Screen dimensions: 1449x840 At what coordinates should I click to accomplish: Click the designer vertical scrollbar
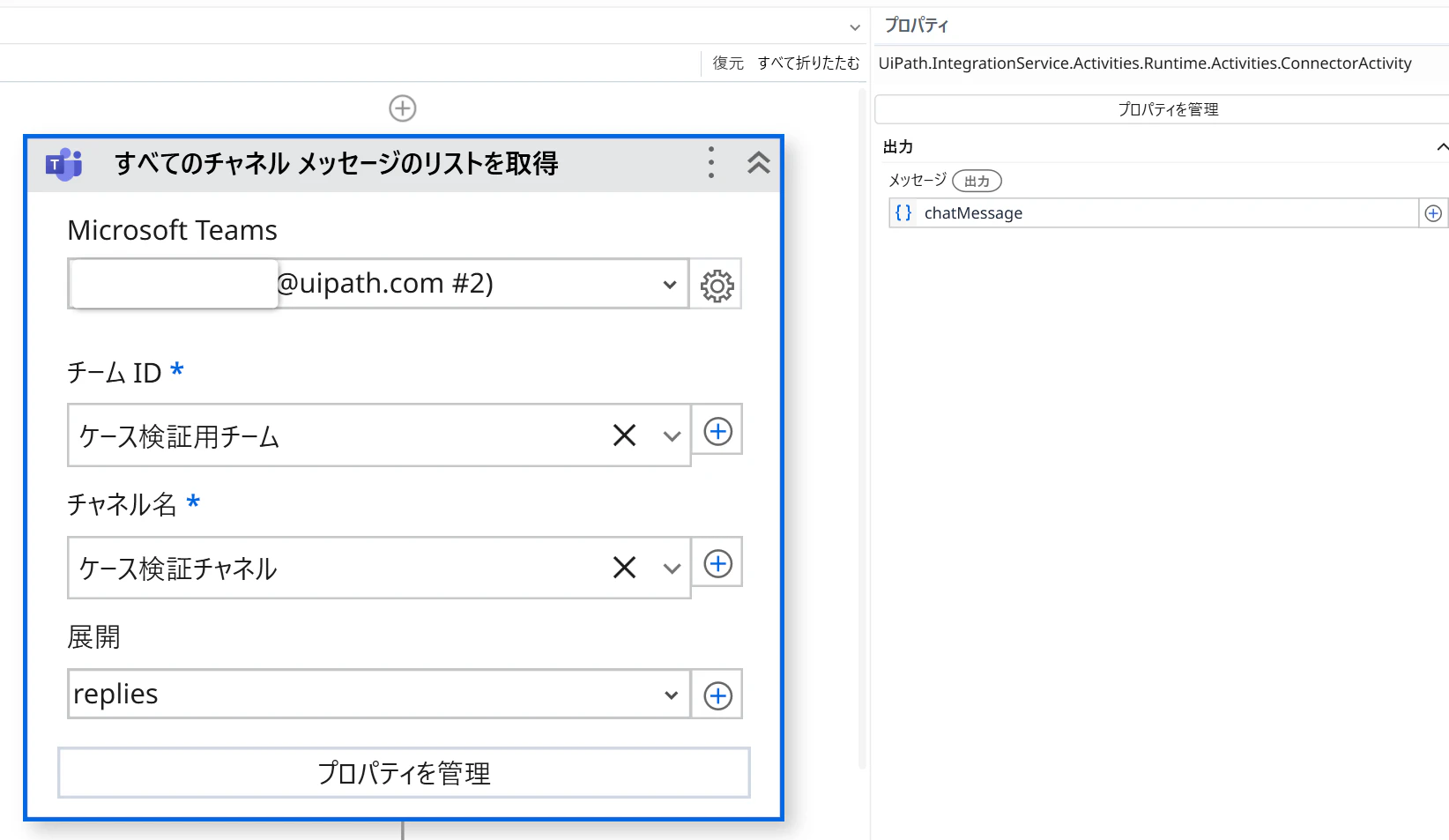pyautogui.click(x=862, y=428)
